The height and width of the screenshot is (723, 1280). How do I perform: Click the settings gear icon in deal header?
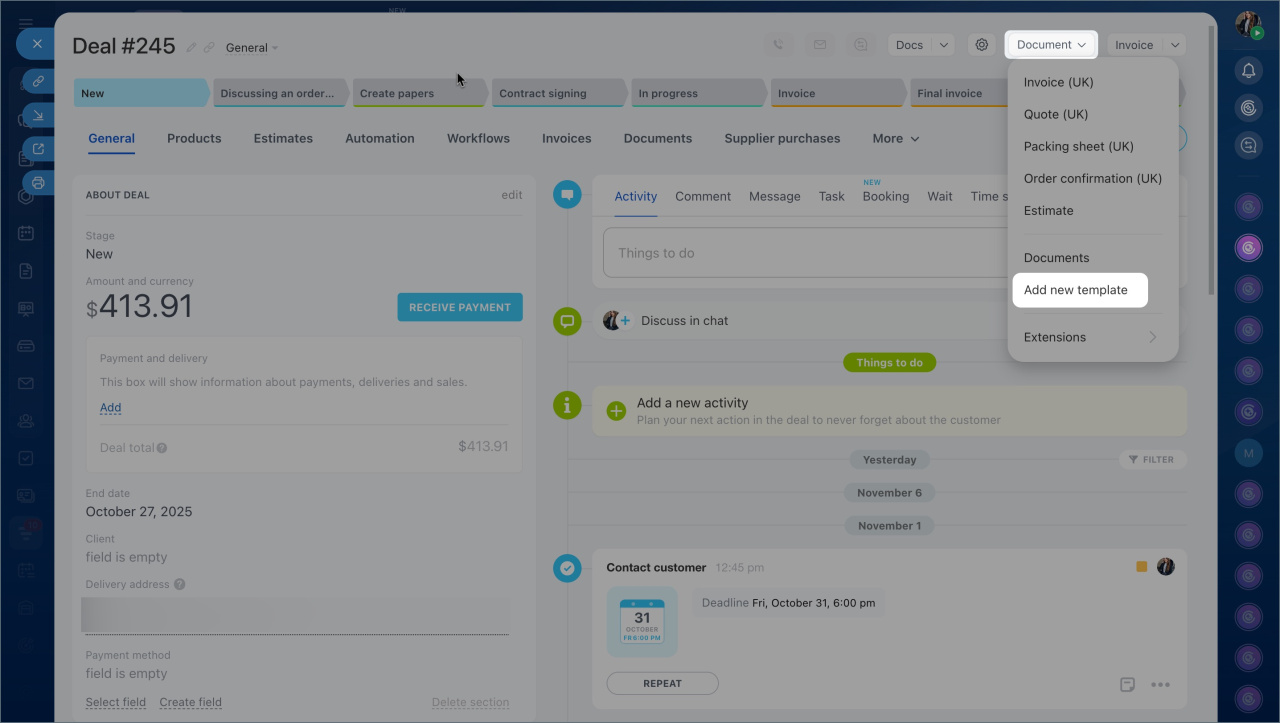click(x=981, y=45)
